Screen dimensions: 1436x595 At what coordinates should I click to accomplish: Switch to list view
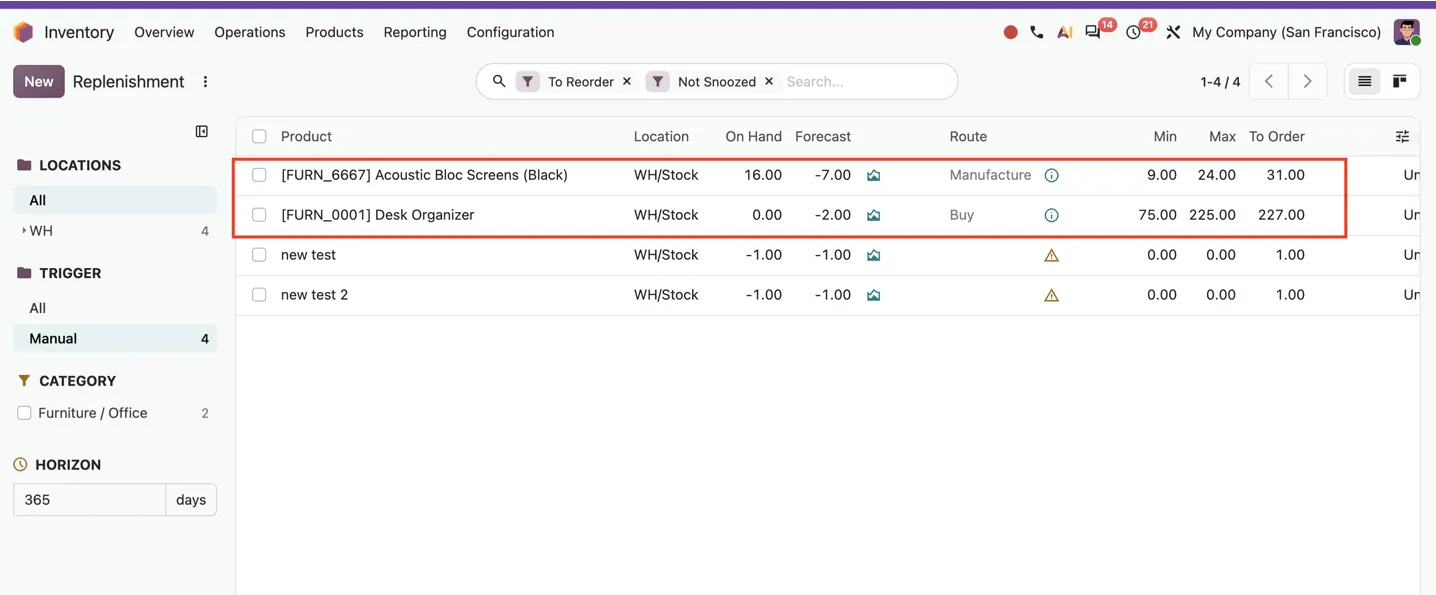click(x=1364, y=82)
